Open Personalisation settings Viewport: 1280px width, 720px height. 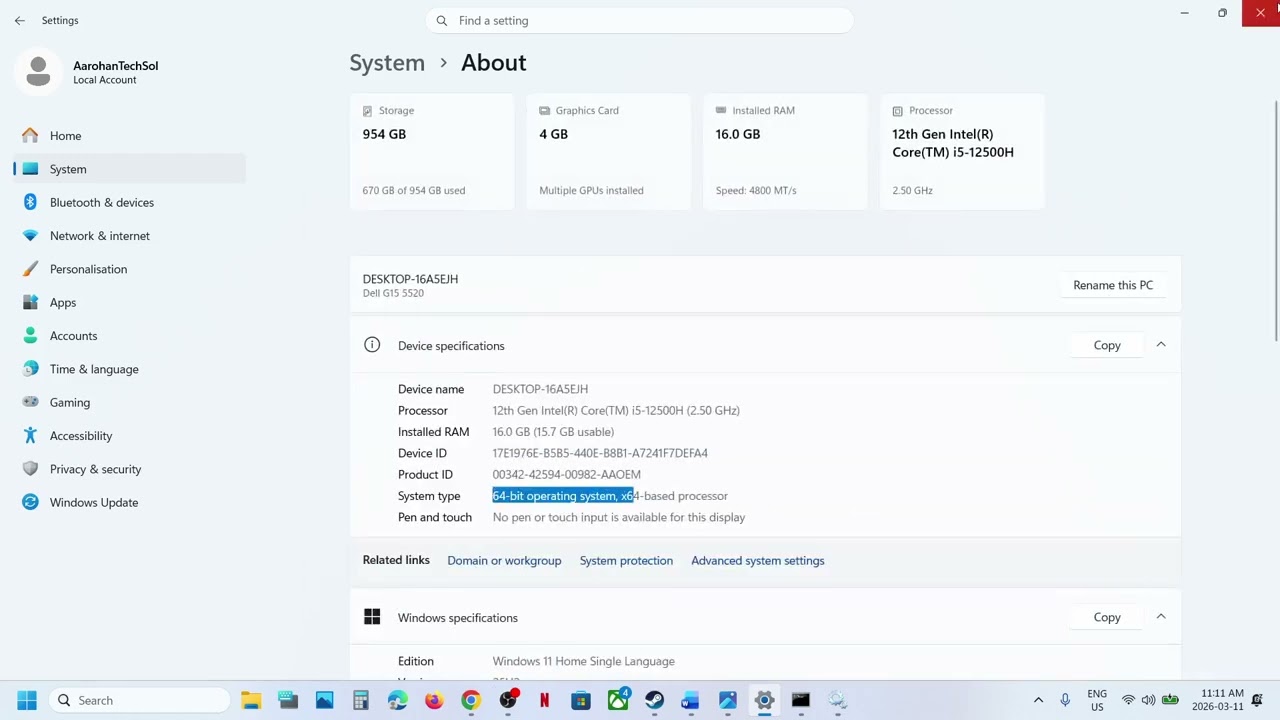click(130, 269)
